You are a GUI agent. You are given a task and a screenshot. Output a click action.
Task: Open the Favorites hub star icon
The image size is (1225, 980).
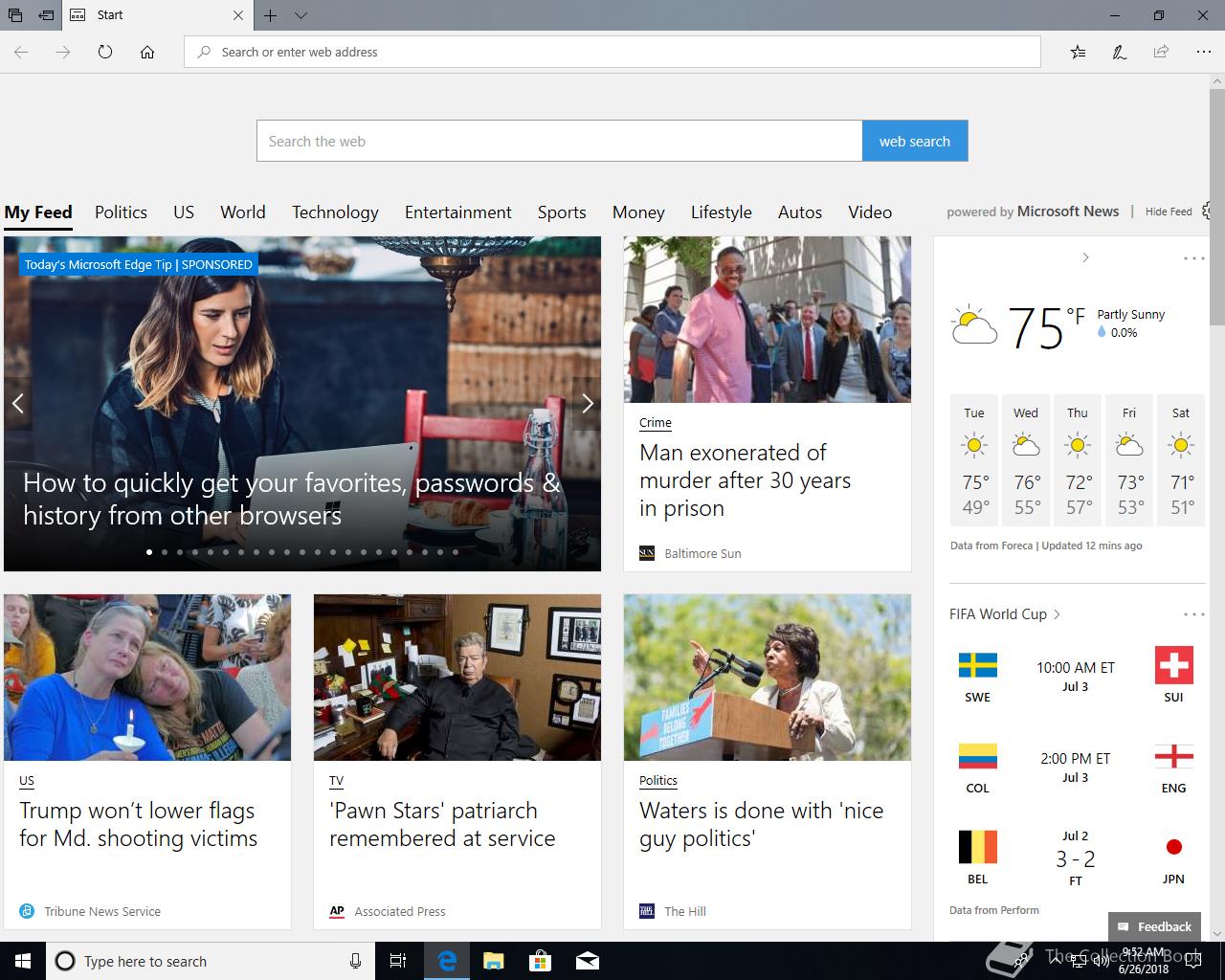tap(1078, 52)
